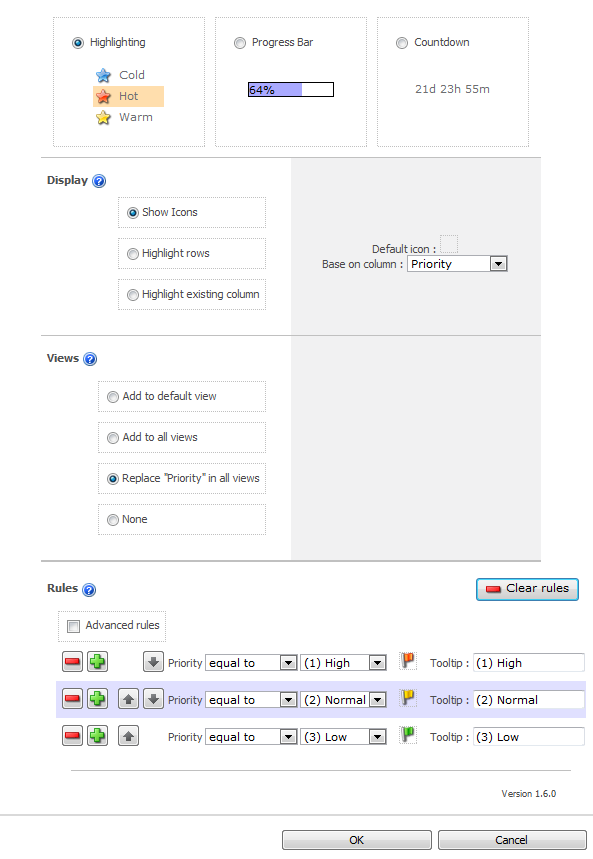The height and width of the screenshot is (859, 593).
Task: Select the Progress Bar radio option
Action: (240, 43)
